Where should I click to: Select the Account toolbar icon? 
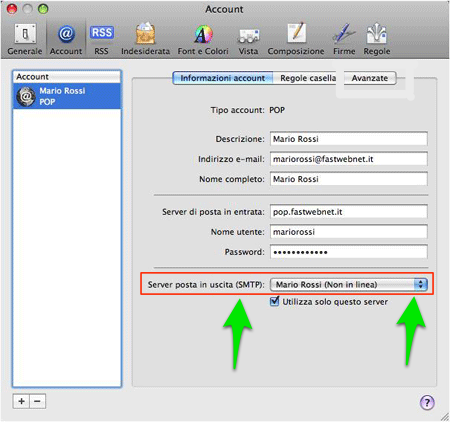(x=66, y=39)
